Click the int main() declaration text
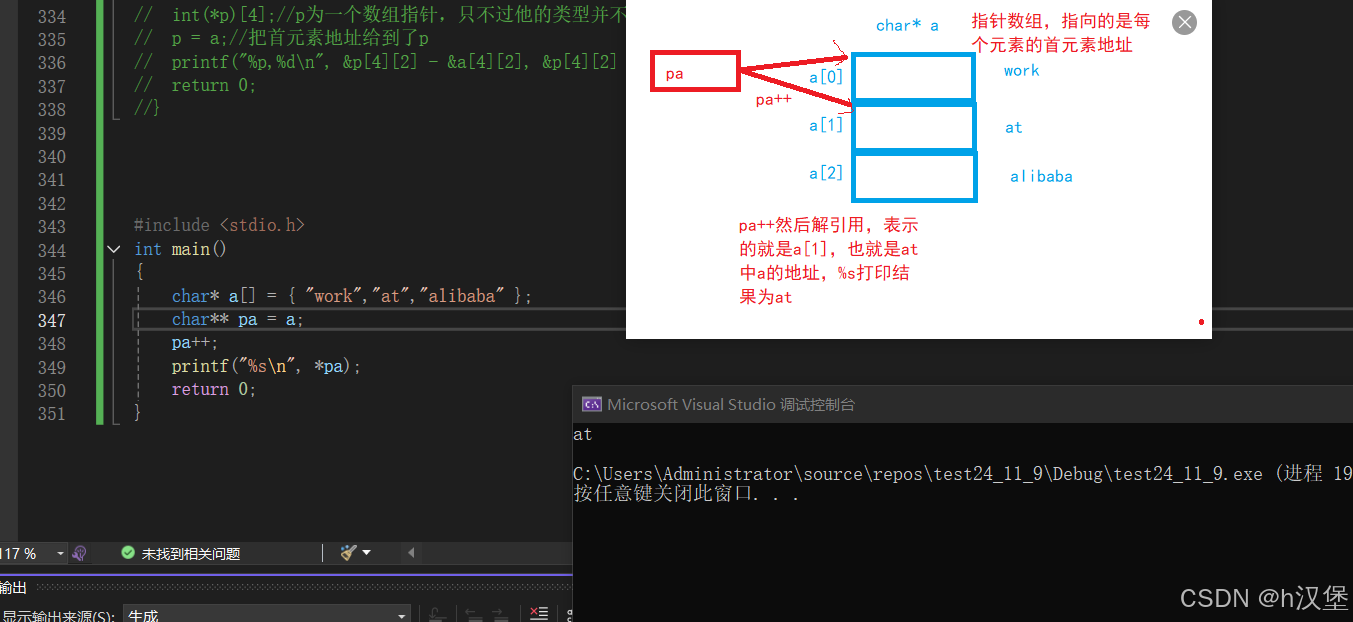The height and width of the screenshot is (622, 1353). (x=180, y=249)
